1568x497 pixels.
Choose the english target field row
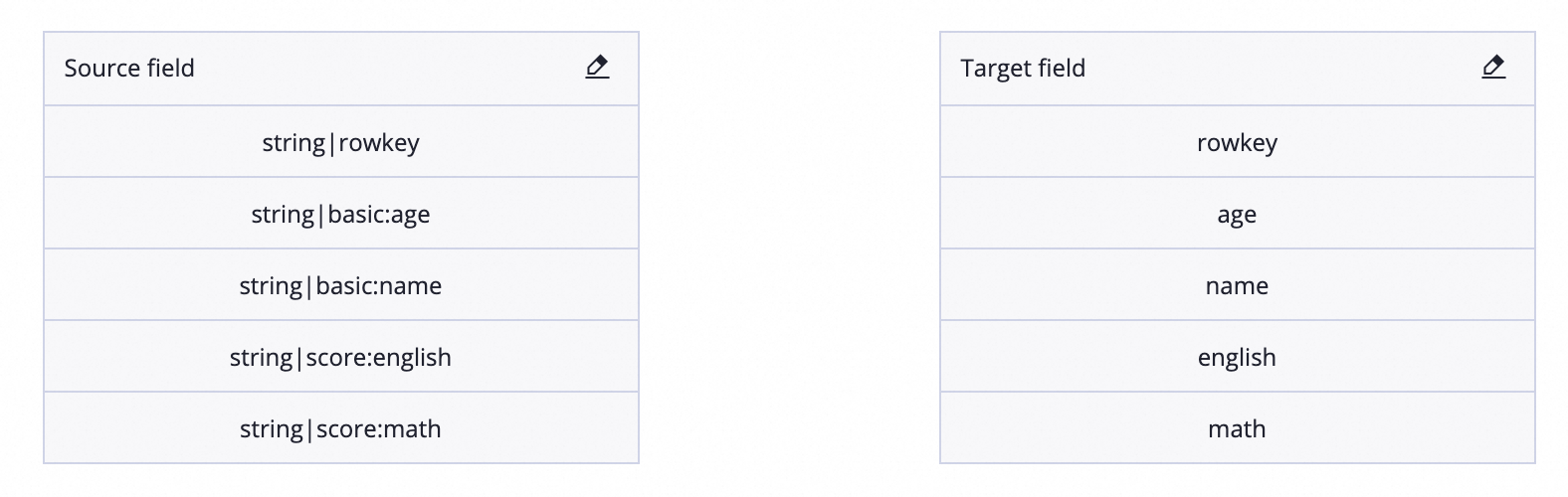[1237, 357]
